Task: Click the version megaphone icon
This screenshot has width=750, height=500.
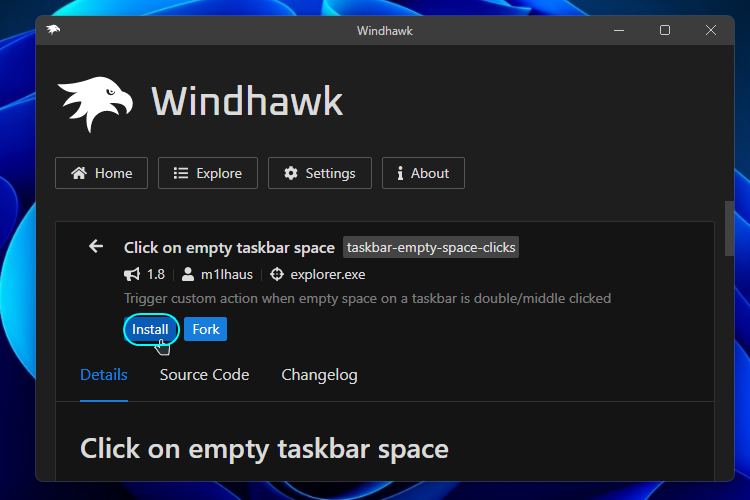Action: coord(132,275)
